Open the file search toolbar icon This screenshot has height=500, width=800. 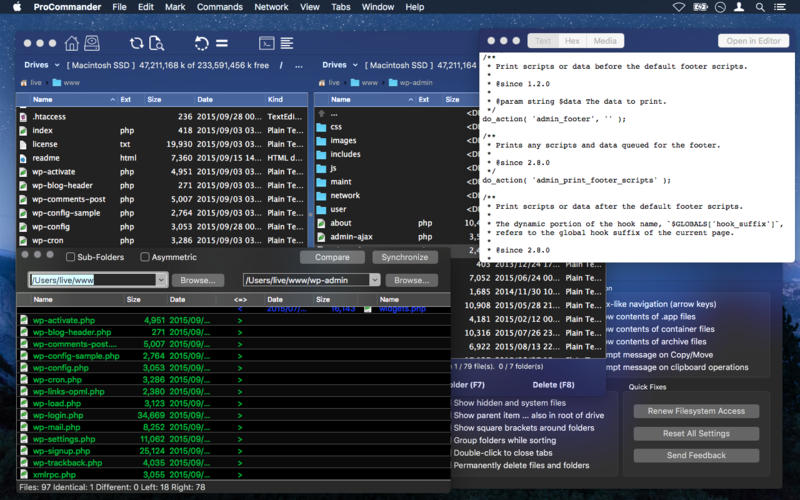(x=156, y=43)
